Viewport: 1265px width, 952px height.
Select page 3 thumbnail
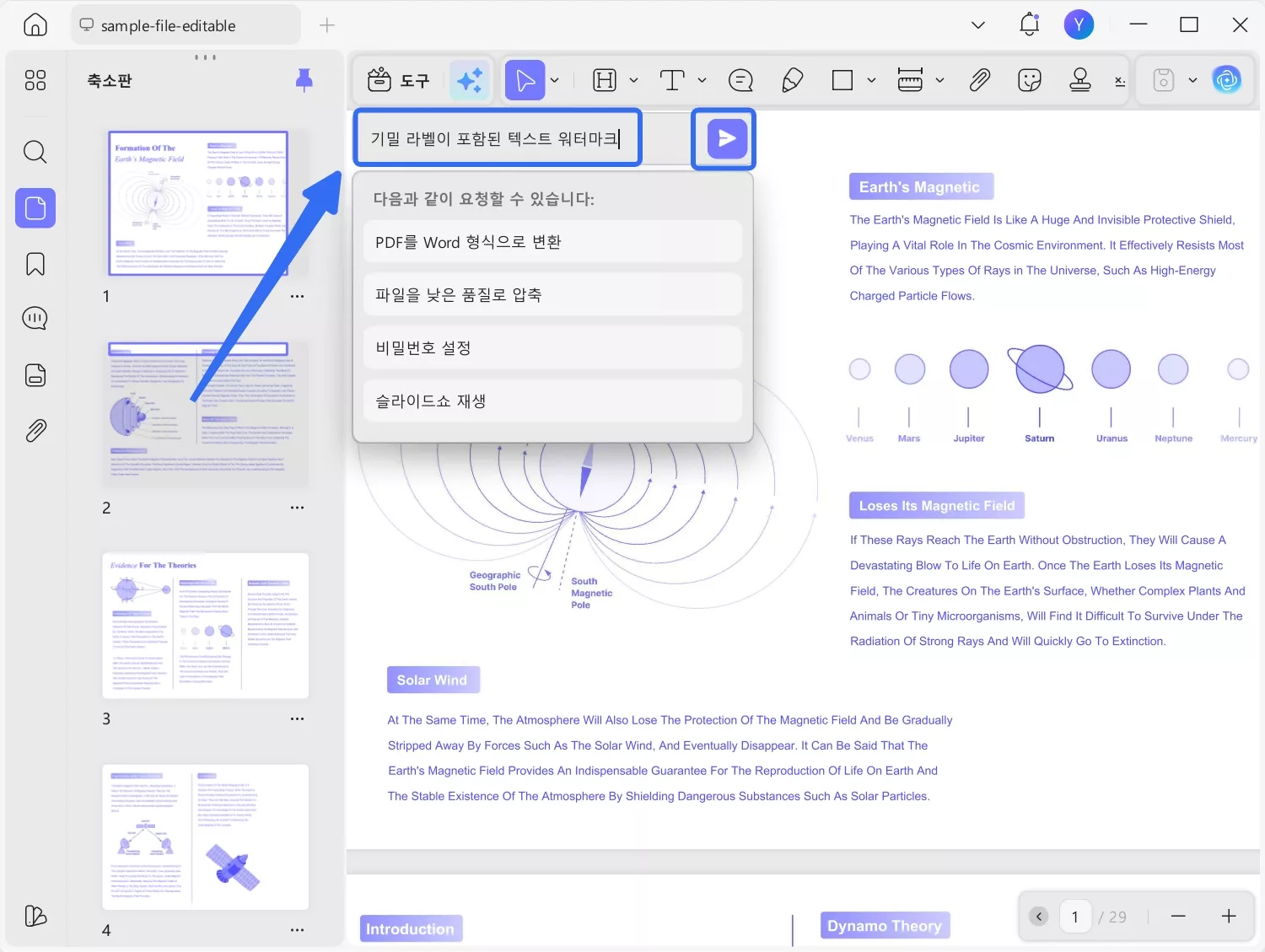click(206, 626)
